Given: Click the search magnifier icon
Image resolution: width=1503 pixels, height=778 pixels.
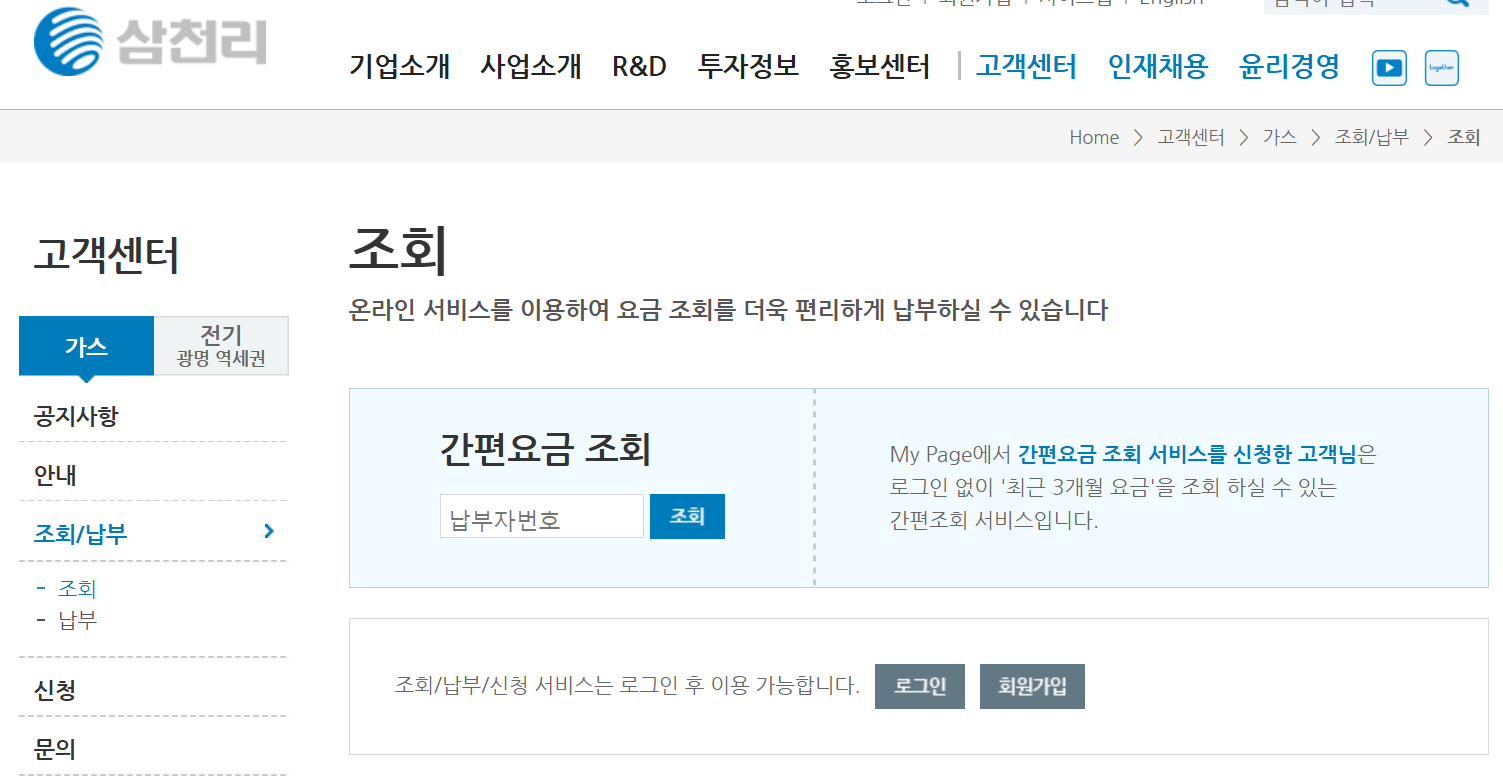Looking at the screenshot, I should coord(1455,5).
